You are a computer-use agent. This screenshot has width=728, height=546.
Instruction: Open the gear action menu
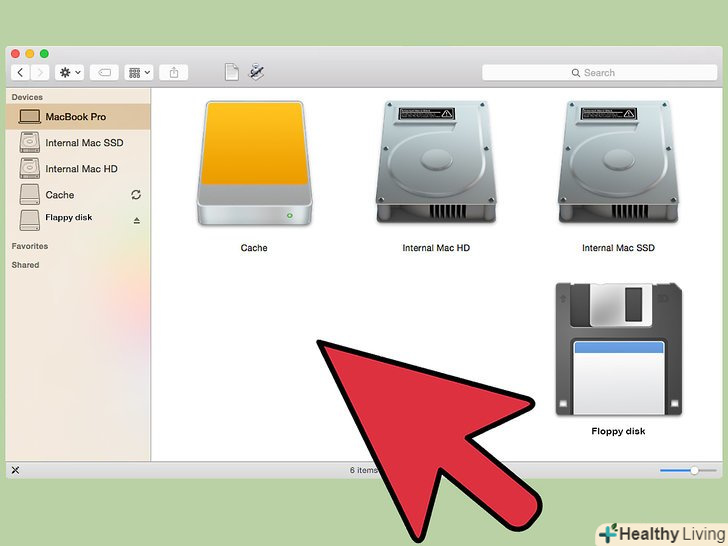click(x=70, y=72)
